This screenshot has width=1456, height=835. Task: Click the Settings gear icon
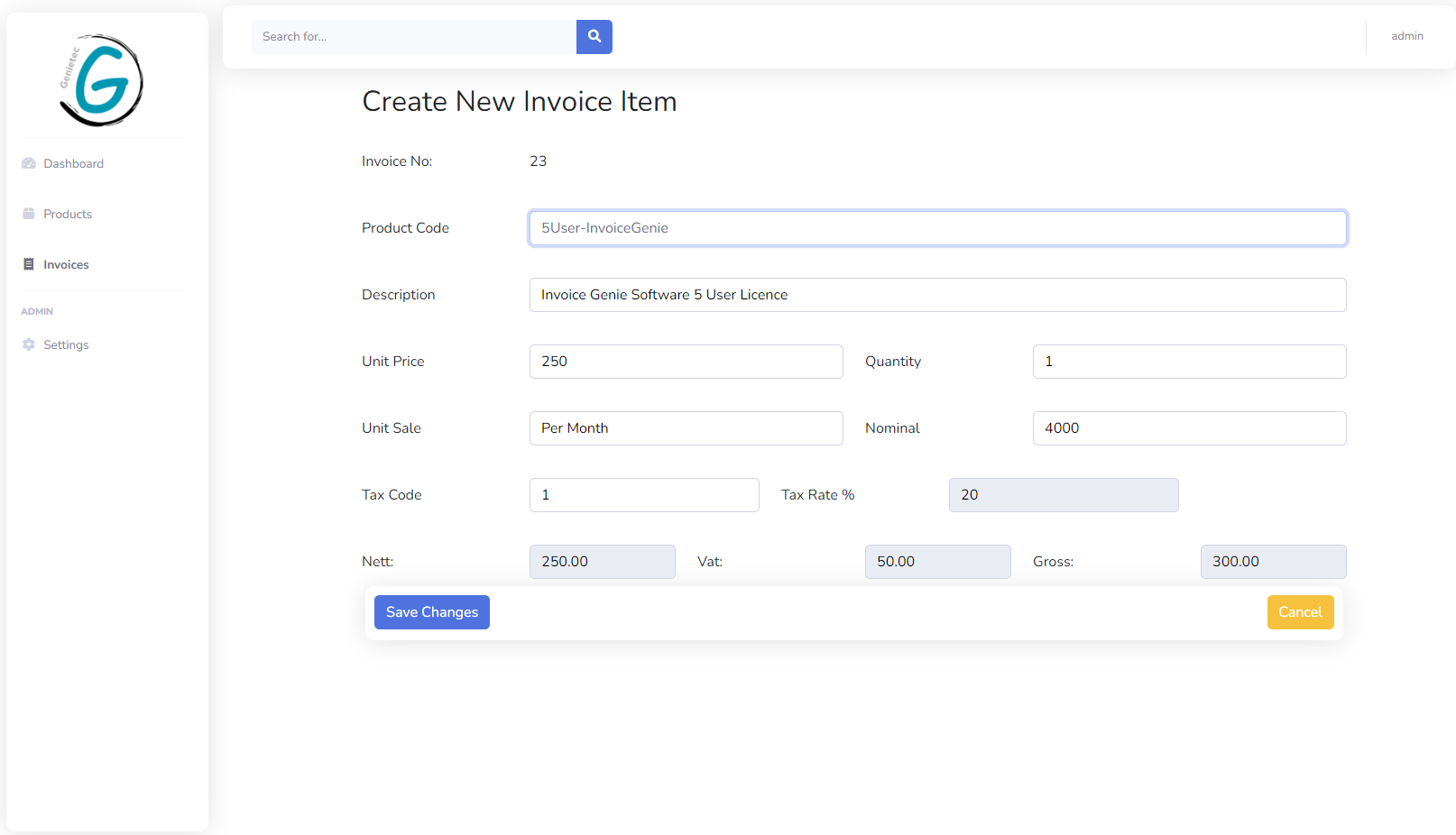tap(29, 344)
